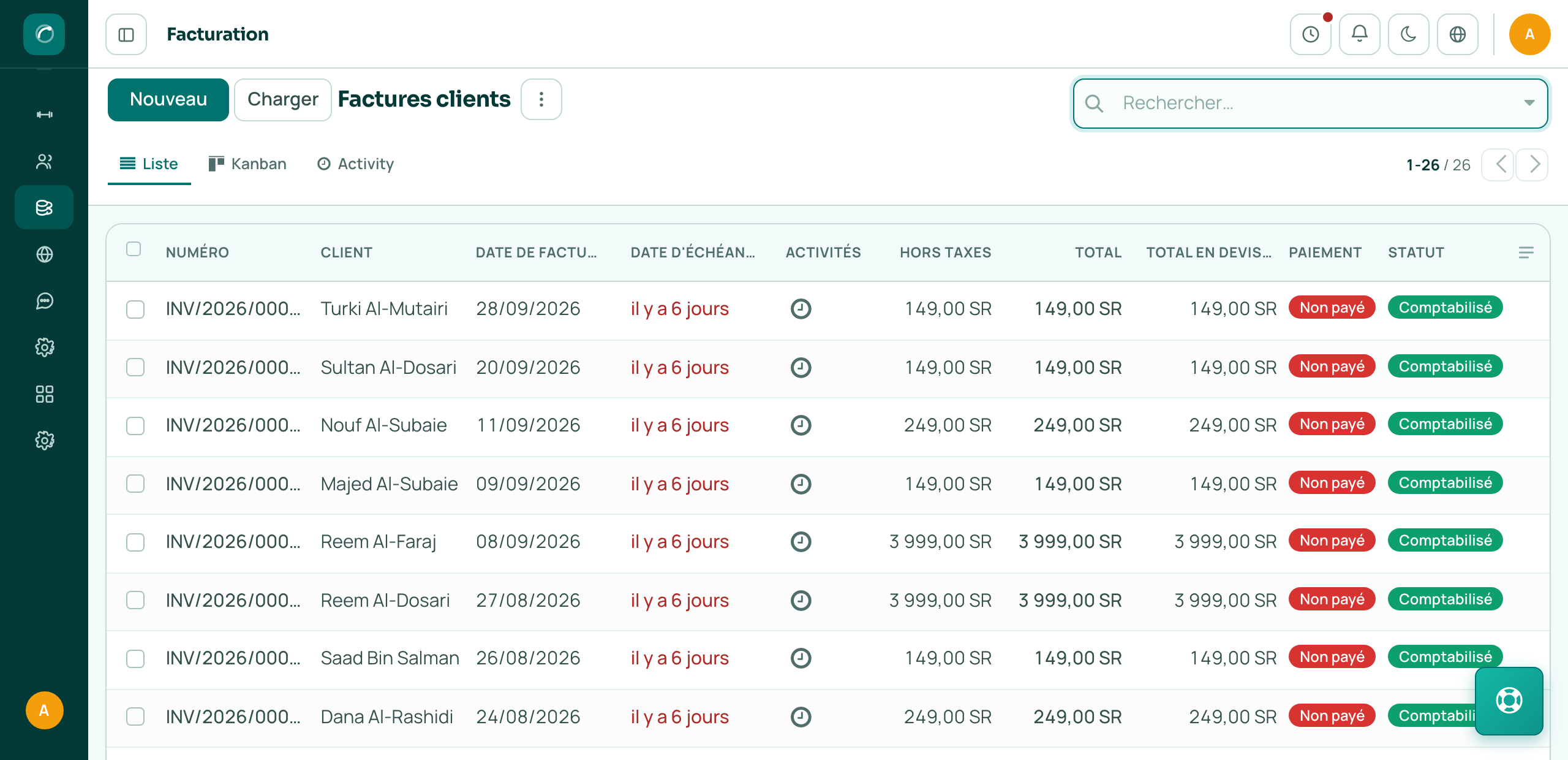Open the notifications bell
1568x760 pixels.
[x=1359, y=34]
